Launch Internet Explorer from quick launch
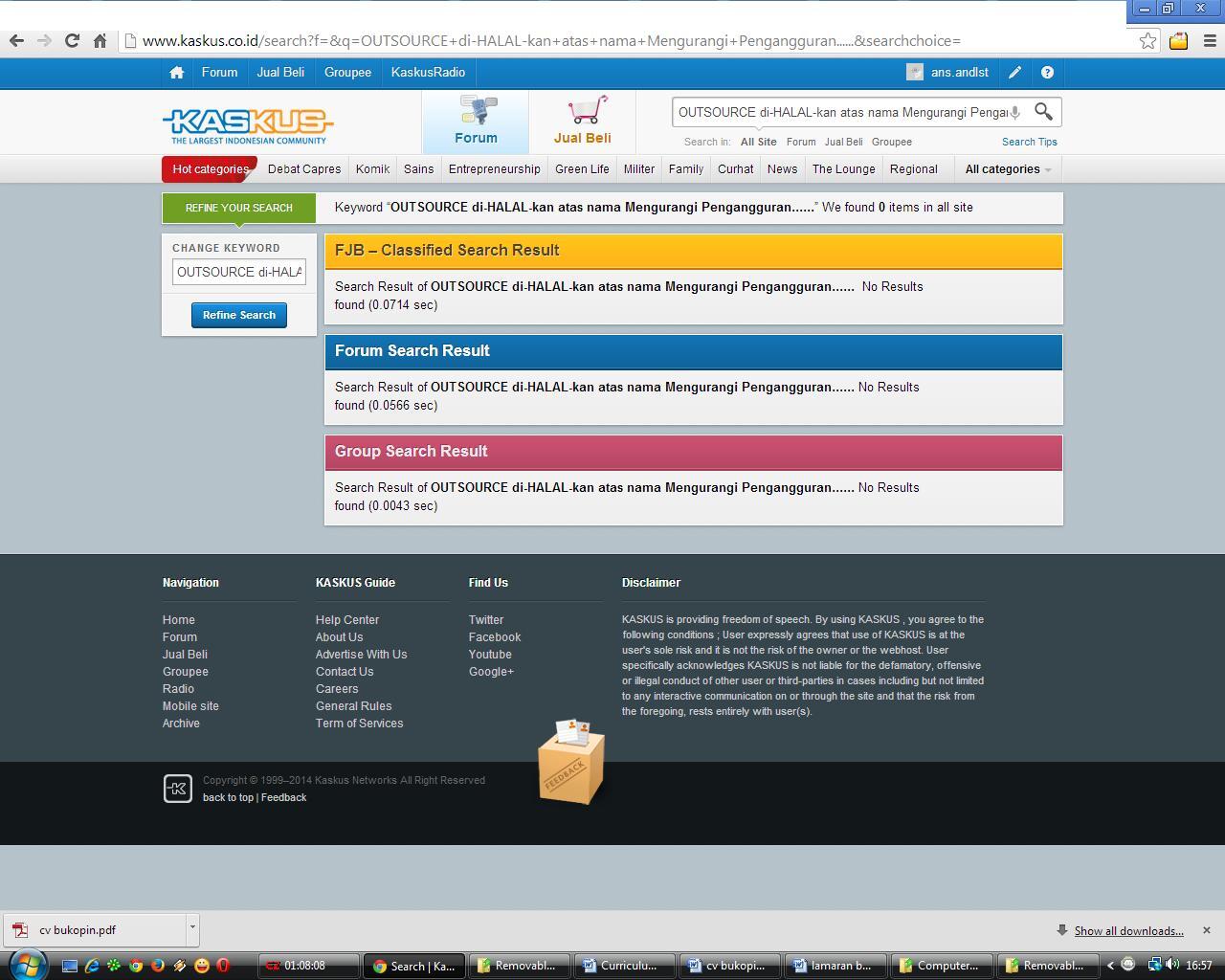This screenshot has width=1225, height=980. point(92,966)
